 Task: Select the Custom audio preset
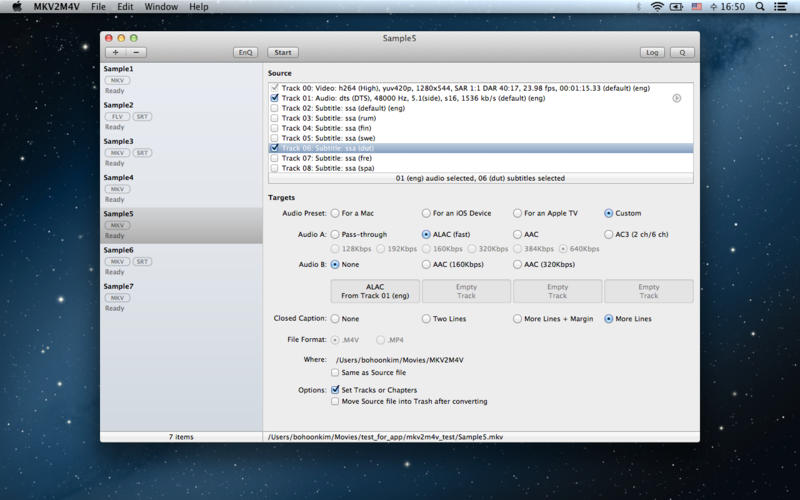click(608, 213)
